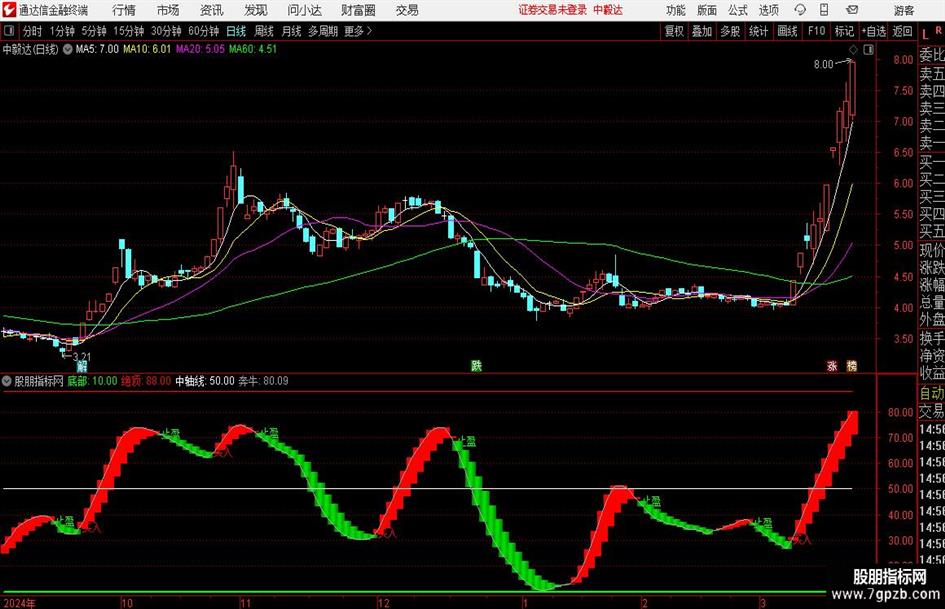Click the 画线 drawing toolbar button
Screen dimensions: 945x609
(x=787, y=31)
